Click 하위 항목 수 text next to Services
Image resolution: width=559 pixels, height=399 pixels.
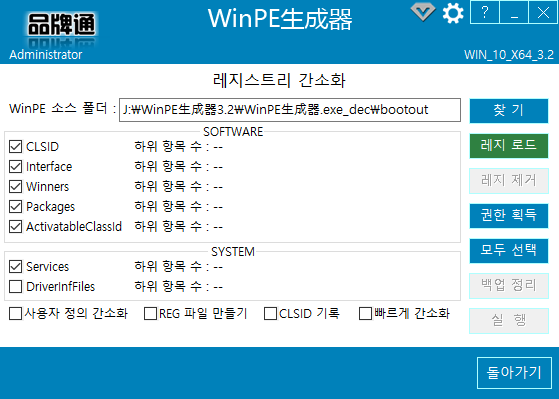(x=178, y=266)
